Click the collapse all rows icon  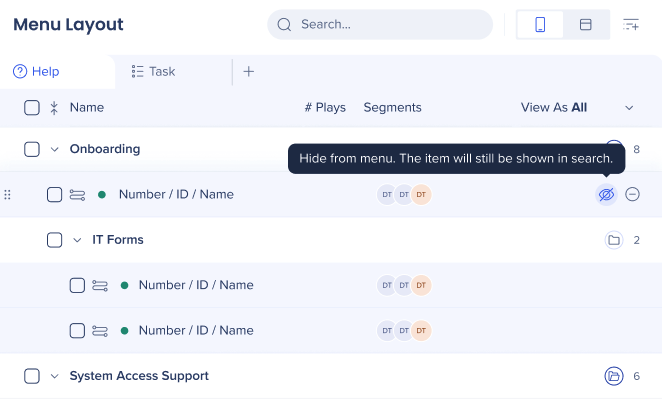(x=54, y=108)
